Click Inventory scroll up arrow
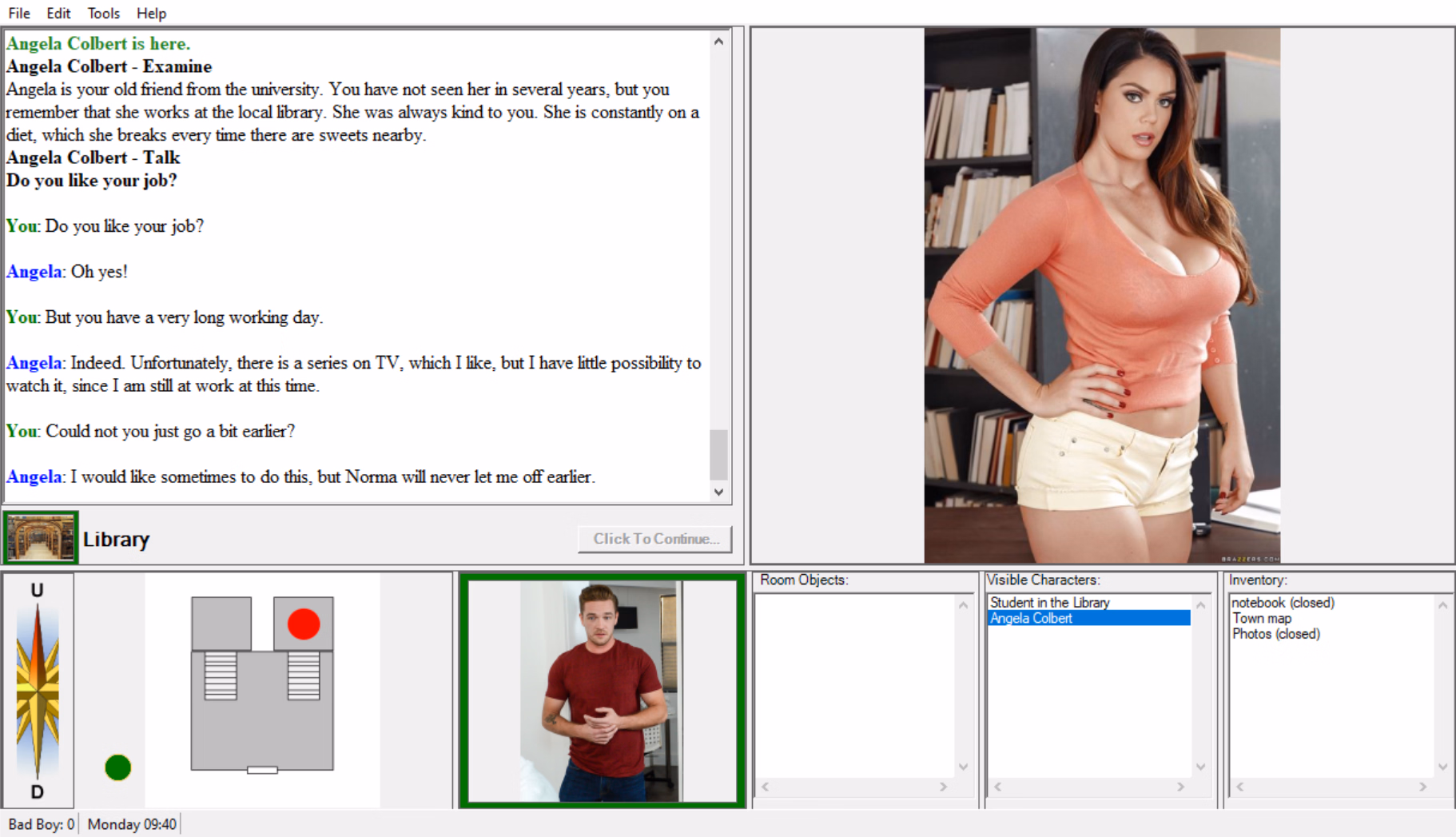 pos(1443,605)
